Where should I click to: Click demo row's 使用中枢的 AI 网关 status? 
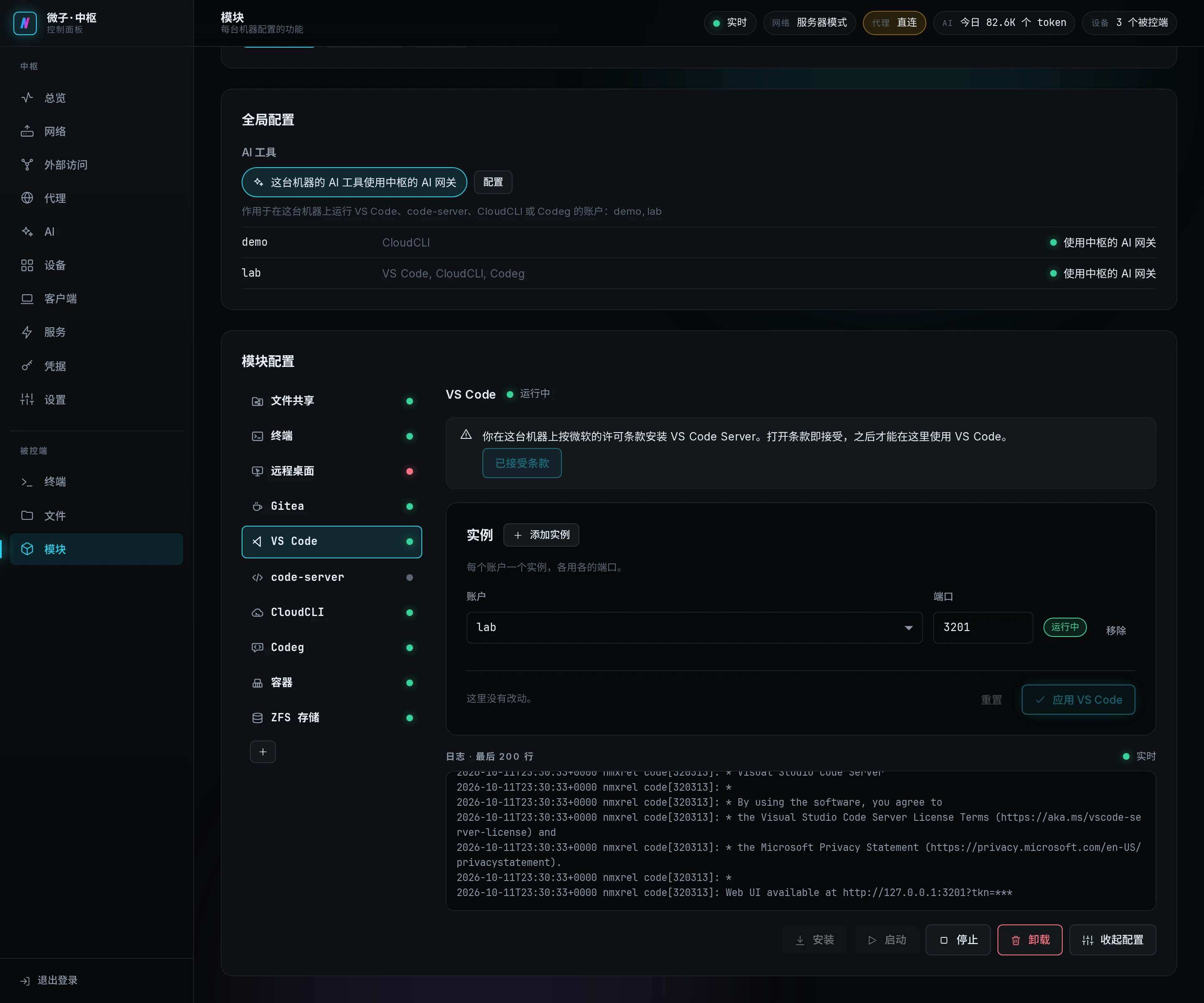coord(1102,242)
